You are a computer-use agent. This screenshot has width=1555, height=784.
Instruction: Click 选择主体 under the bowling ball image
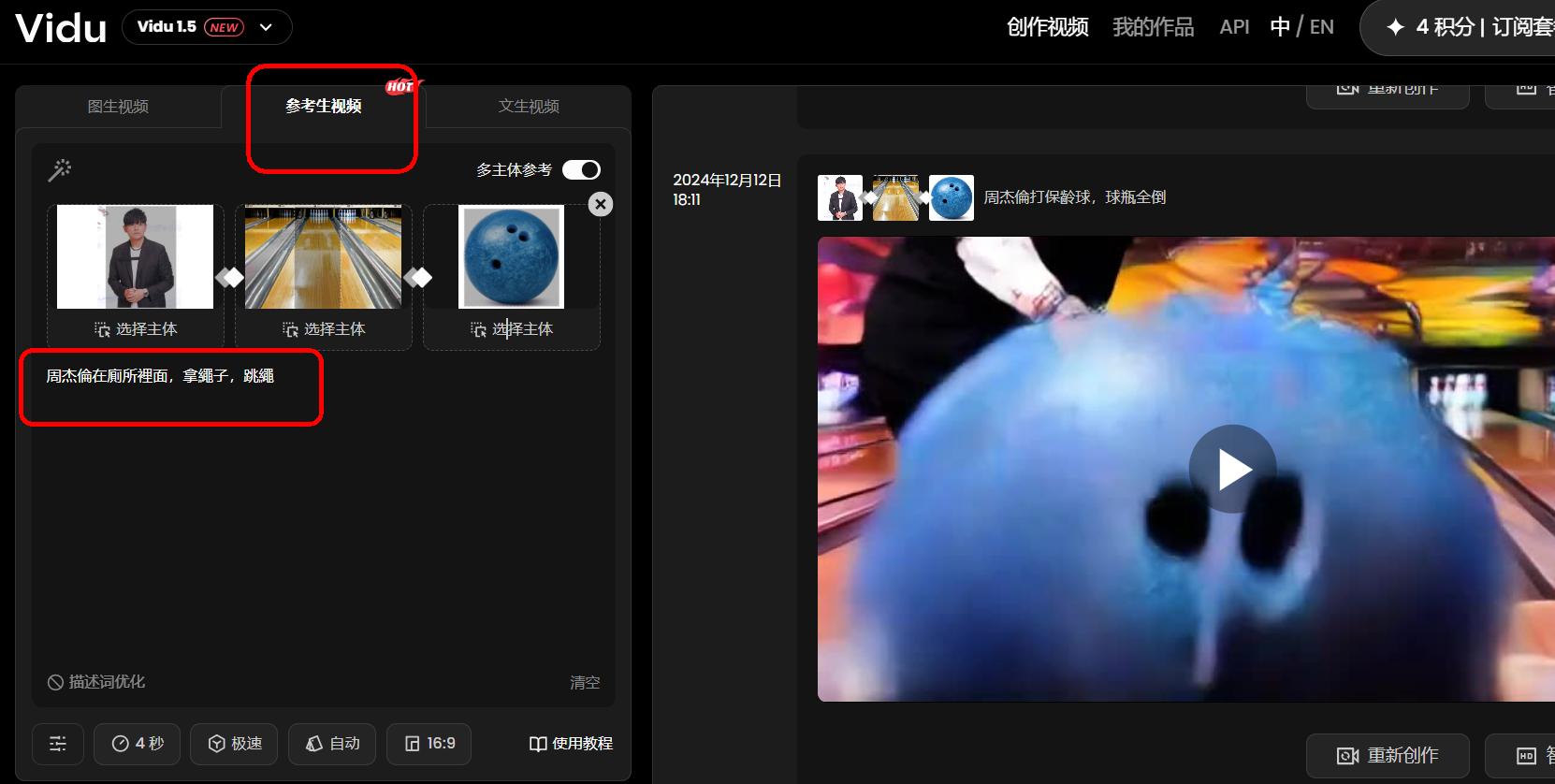click(x=512, y=329)
